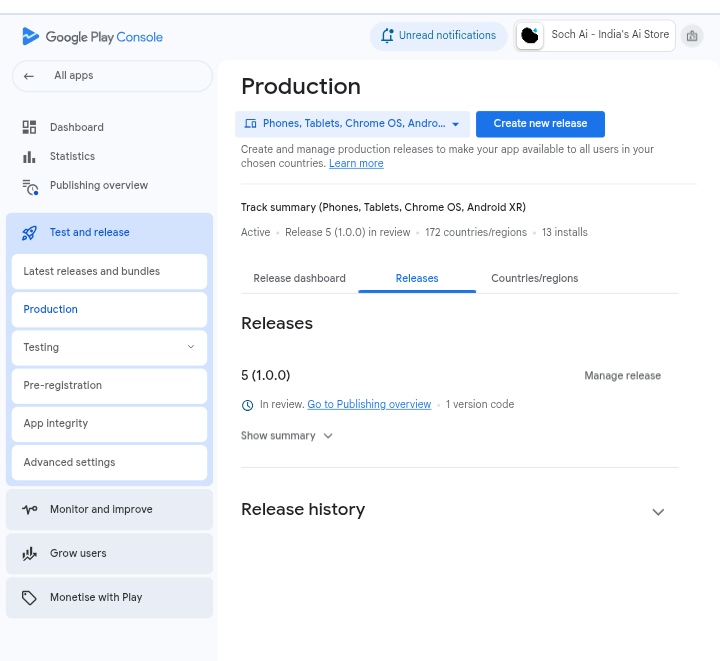
Task: Expand Show summary for release 5
Action: point(286,436)
